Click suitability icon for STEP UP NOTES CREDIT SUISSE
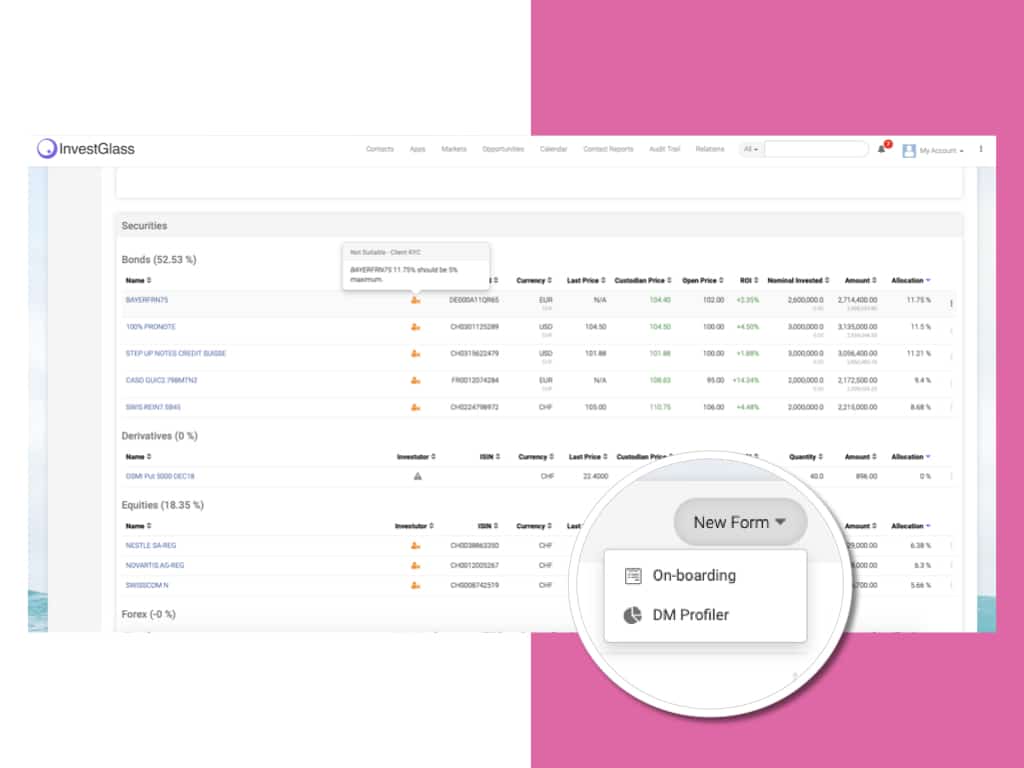Screen dimensions: 1024x768 (x=415, y=354)
